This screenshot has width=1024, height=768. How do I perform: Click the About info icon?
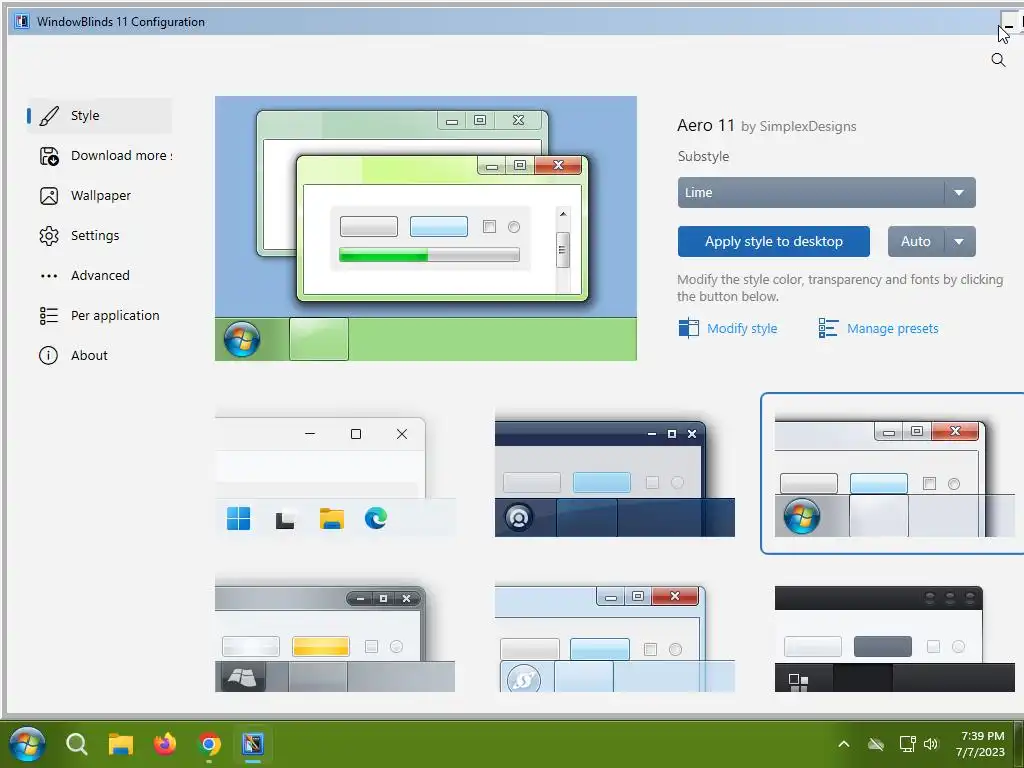tap(48, 355)
